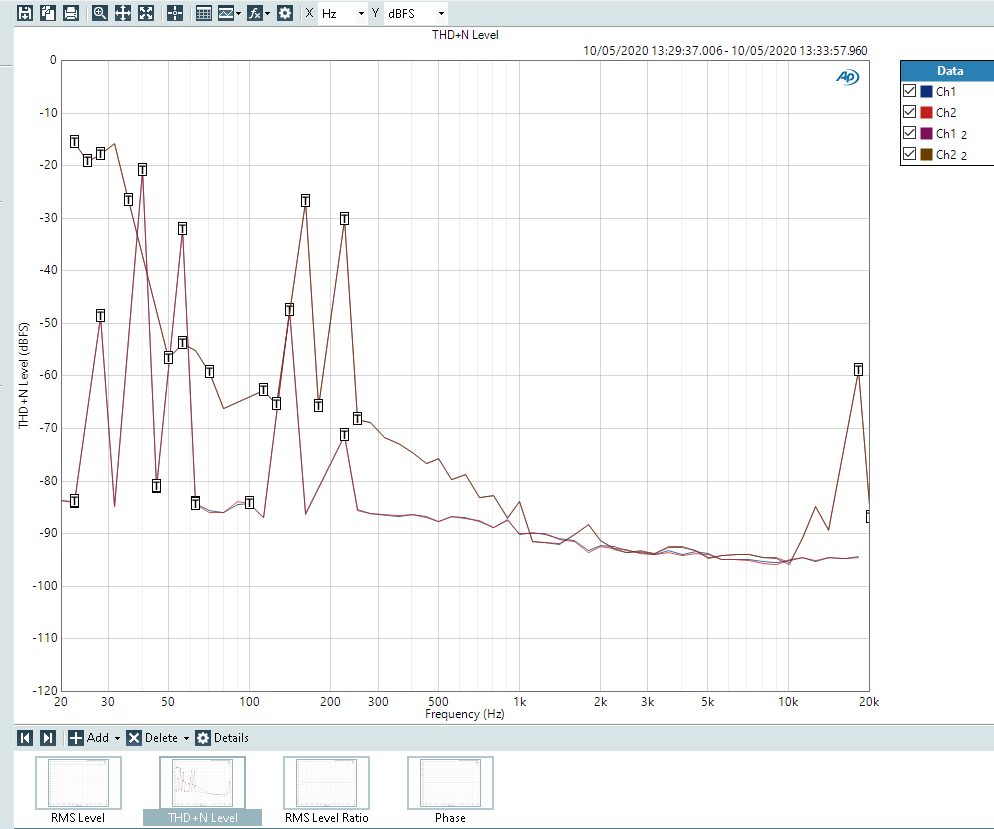Click the save graph data icon
Viewport: 994px width, 829px height.
coord(25,13)
